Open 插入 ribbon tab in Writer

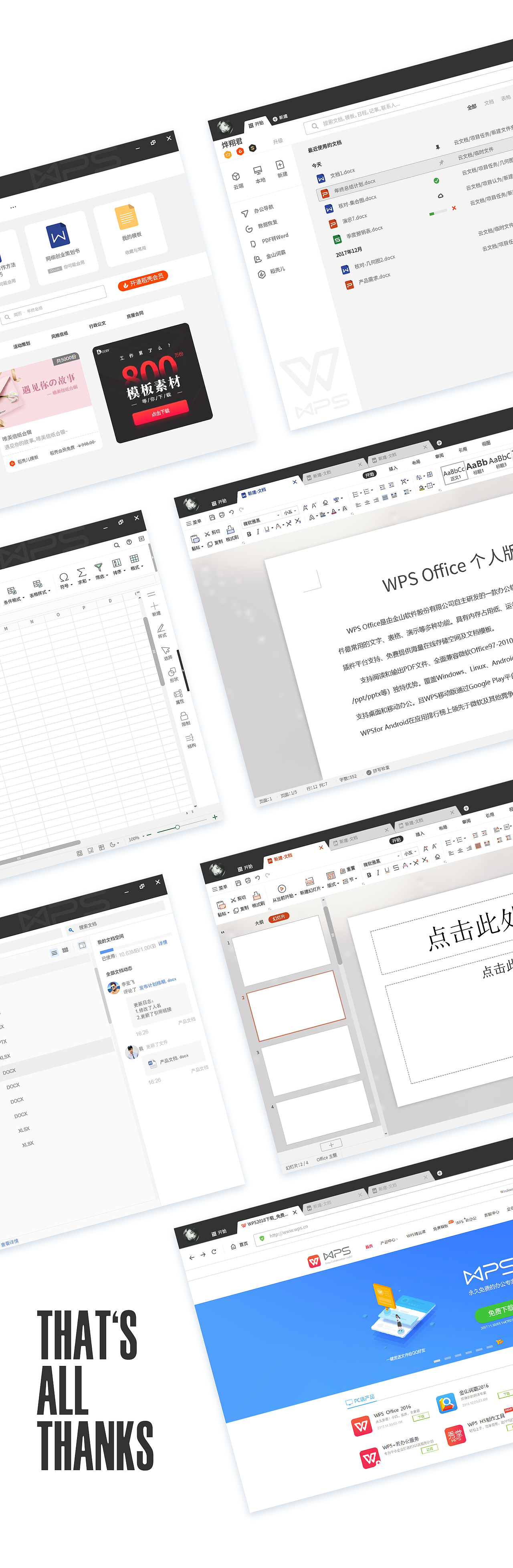[x=393, y=468]
